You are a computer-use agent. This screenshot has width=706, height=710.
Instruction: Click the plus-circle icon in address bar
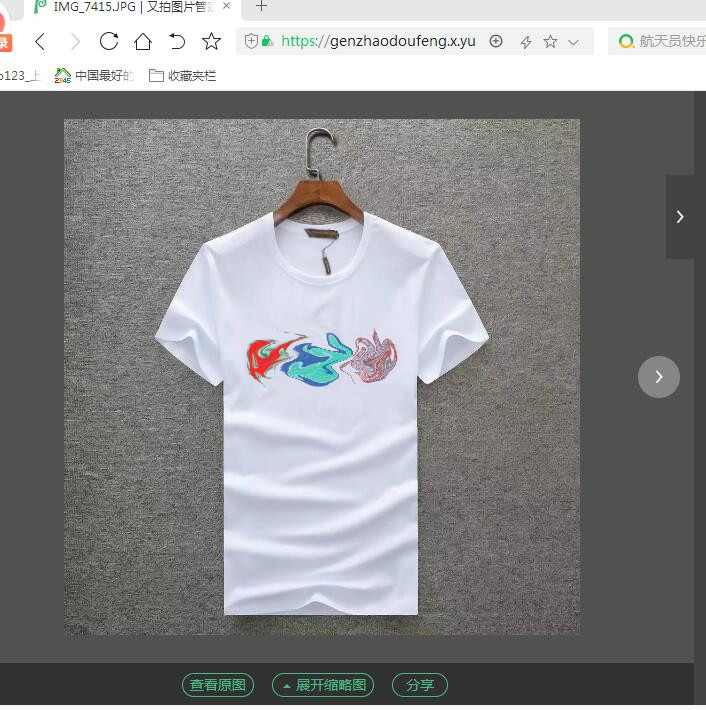[x=496, y=41]
